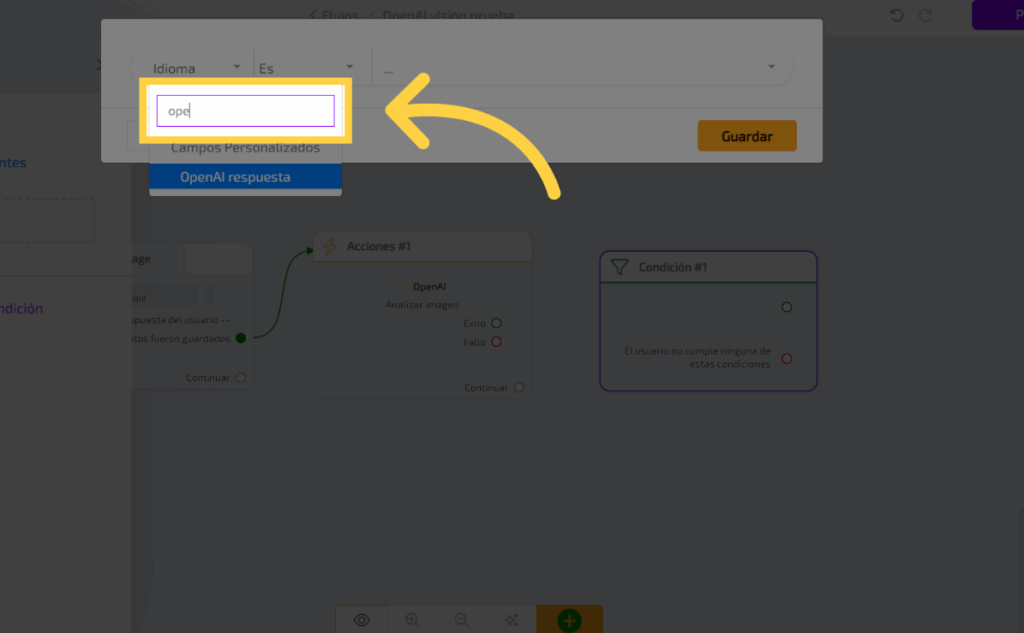Click the search field containing 'ope'
The height and width of the screenshot is (633, 1024).
[246, 111]
